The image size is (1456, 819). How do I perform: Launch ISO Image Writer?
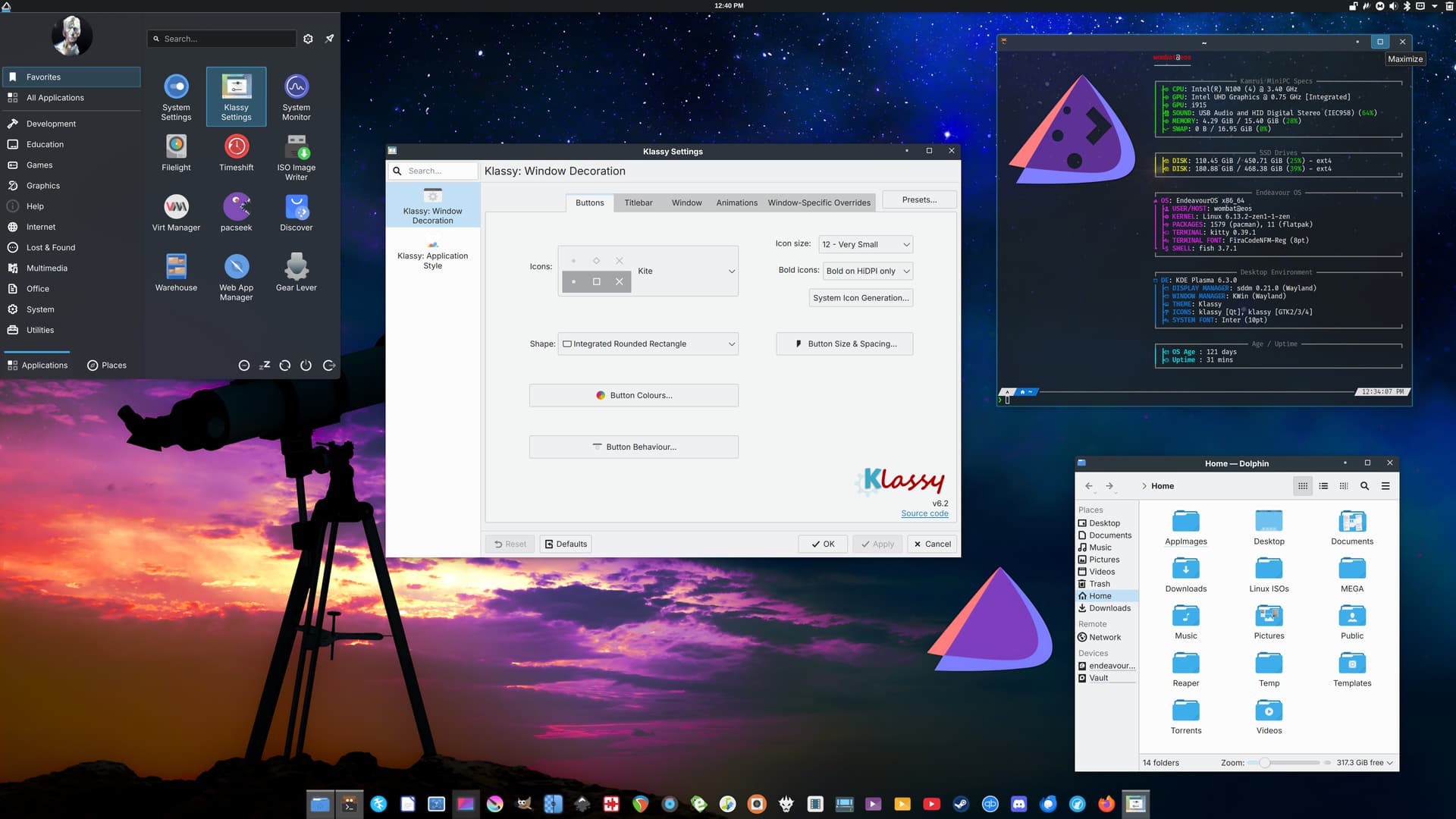(297, 157)
